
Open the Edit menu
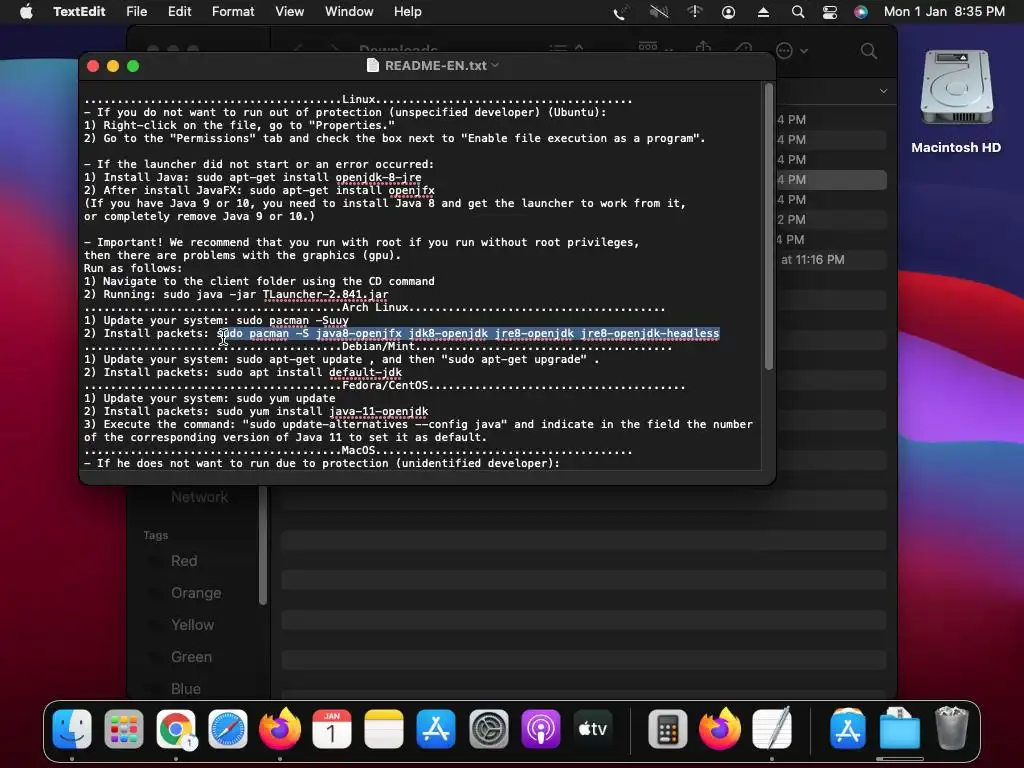179,12
